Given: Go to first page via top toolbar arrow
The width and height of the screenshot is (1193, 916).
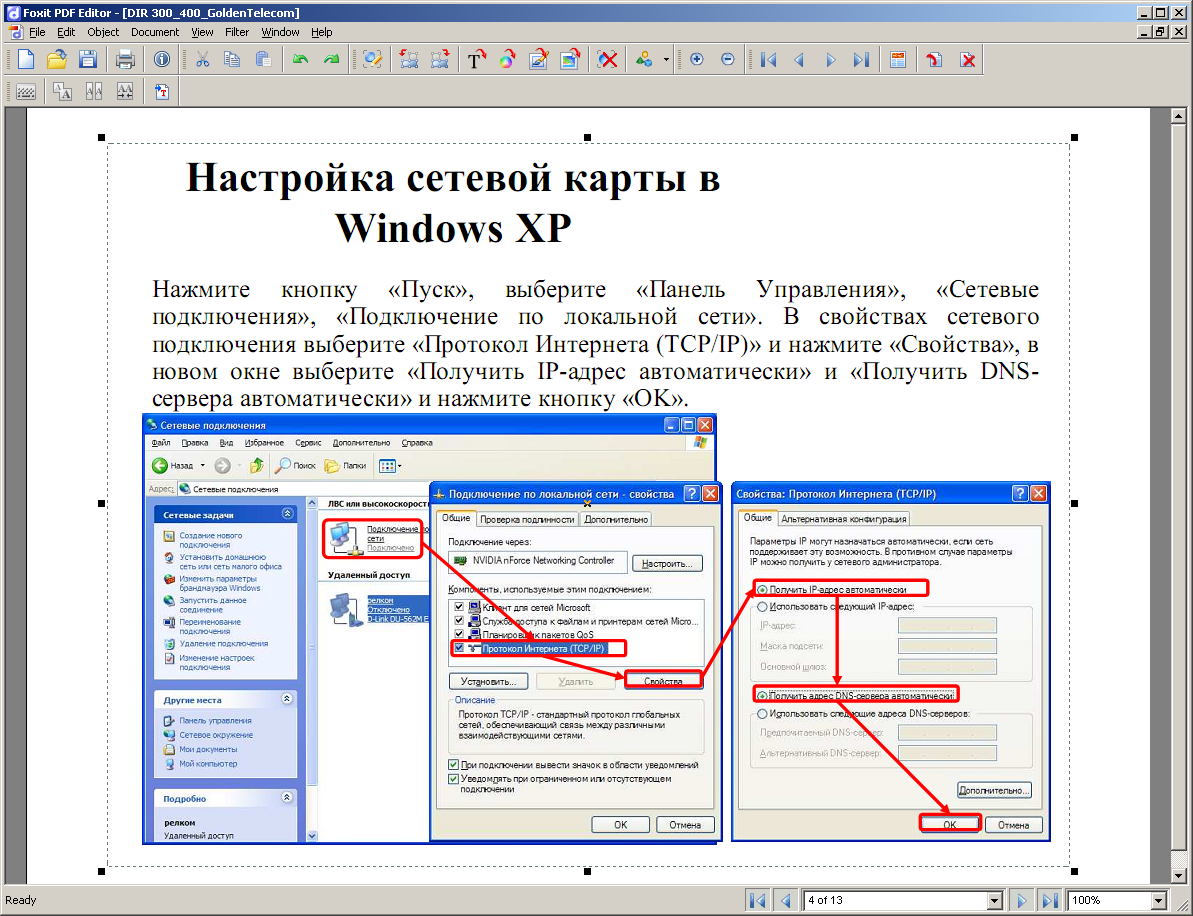Looking at the screenshot, I should (x=768, y=59).
